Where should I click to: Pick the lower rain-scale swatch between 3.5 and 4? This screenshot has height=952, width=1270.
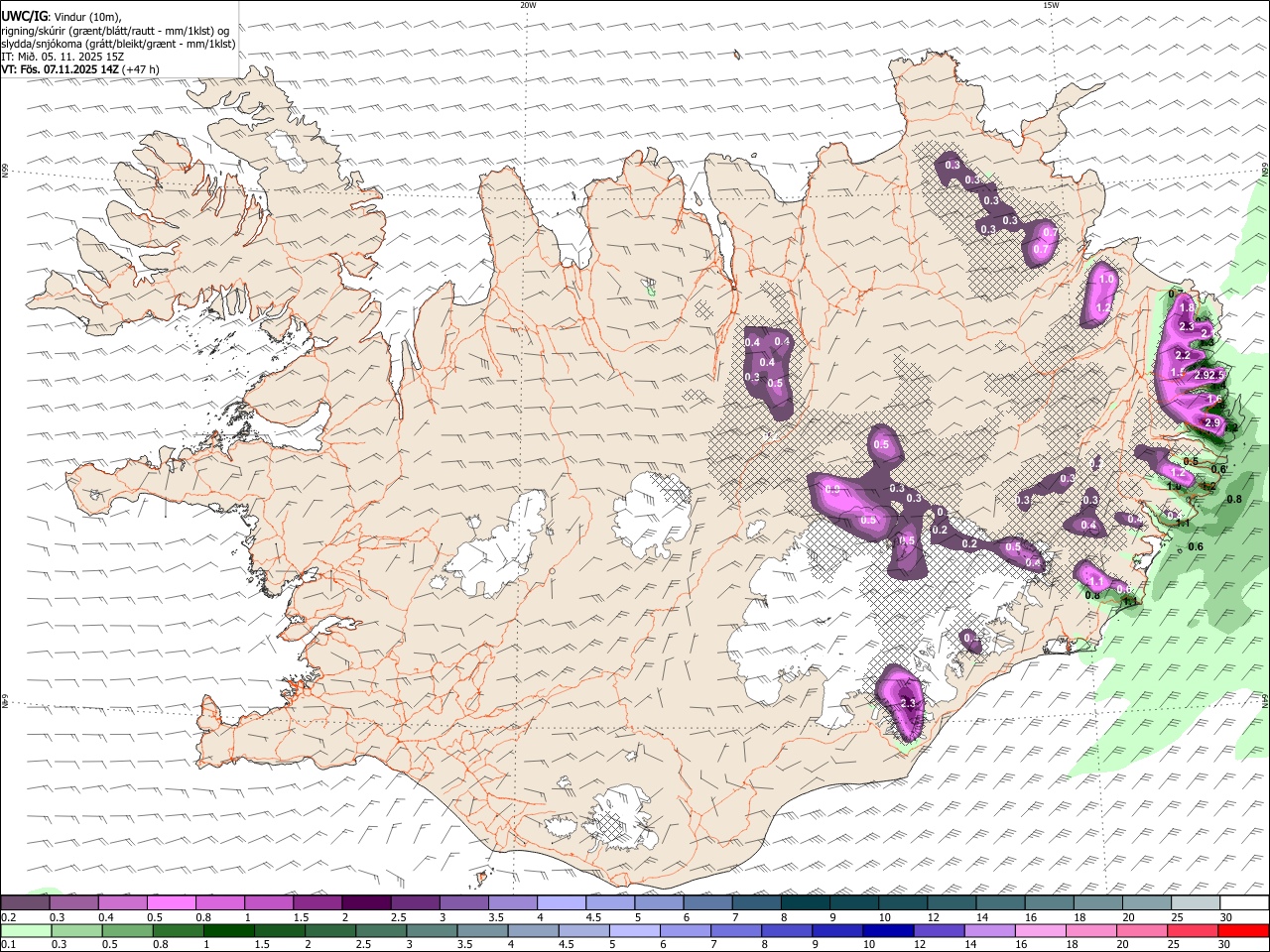[480, 930]
